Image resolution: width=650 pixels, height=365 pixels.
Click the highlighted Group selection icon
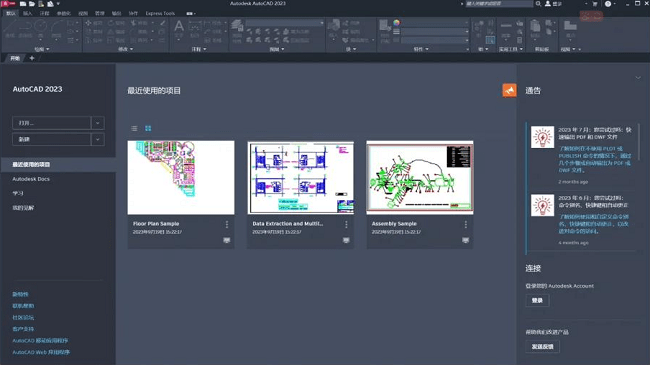tap(490, 40)
